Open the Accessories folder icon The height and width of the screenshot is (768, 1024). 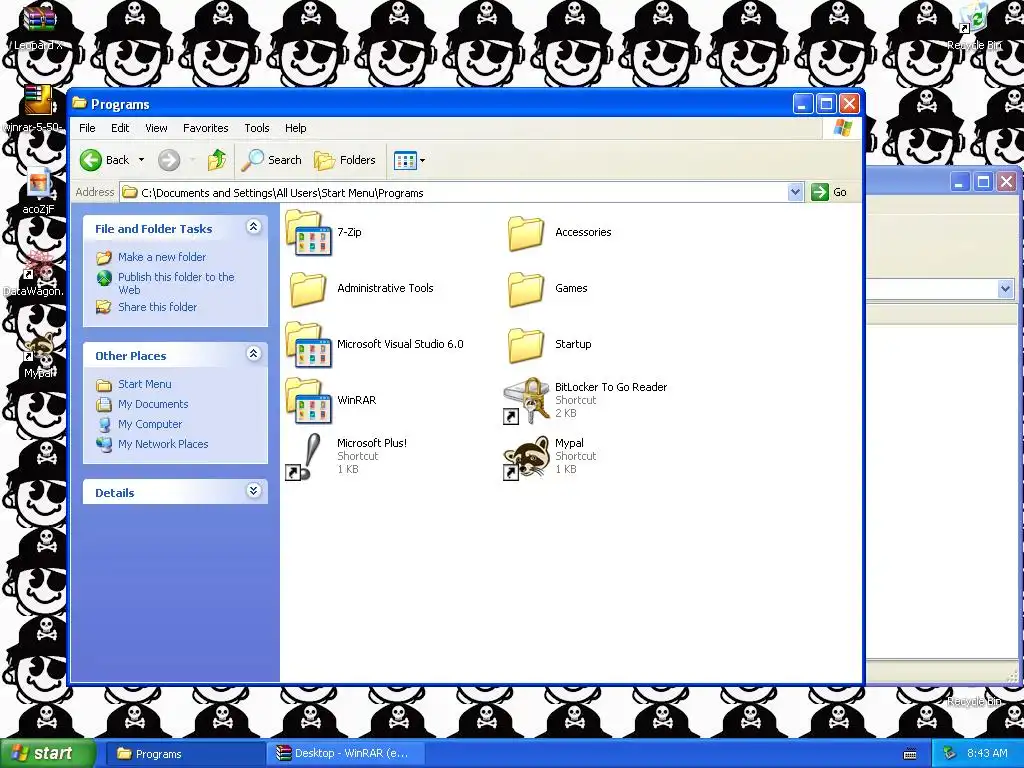(526, 234)
